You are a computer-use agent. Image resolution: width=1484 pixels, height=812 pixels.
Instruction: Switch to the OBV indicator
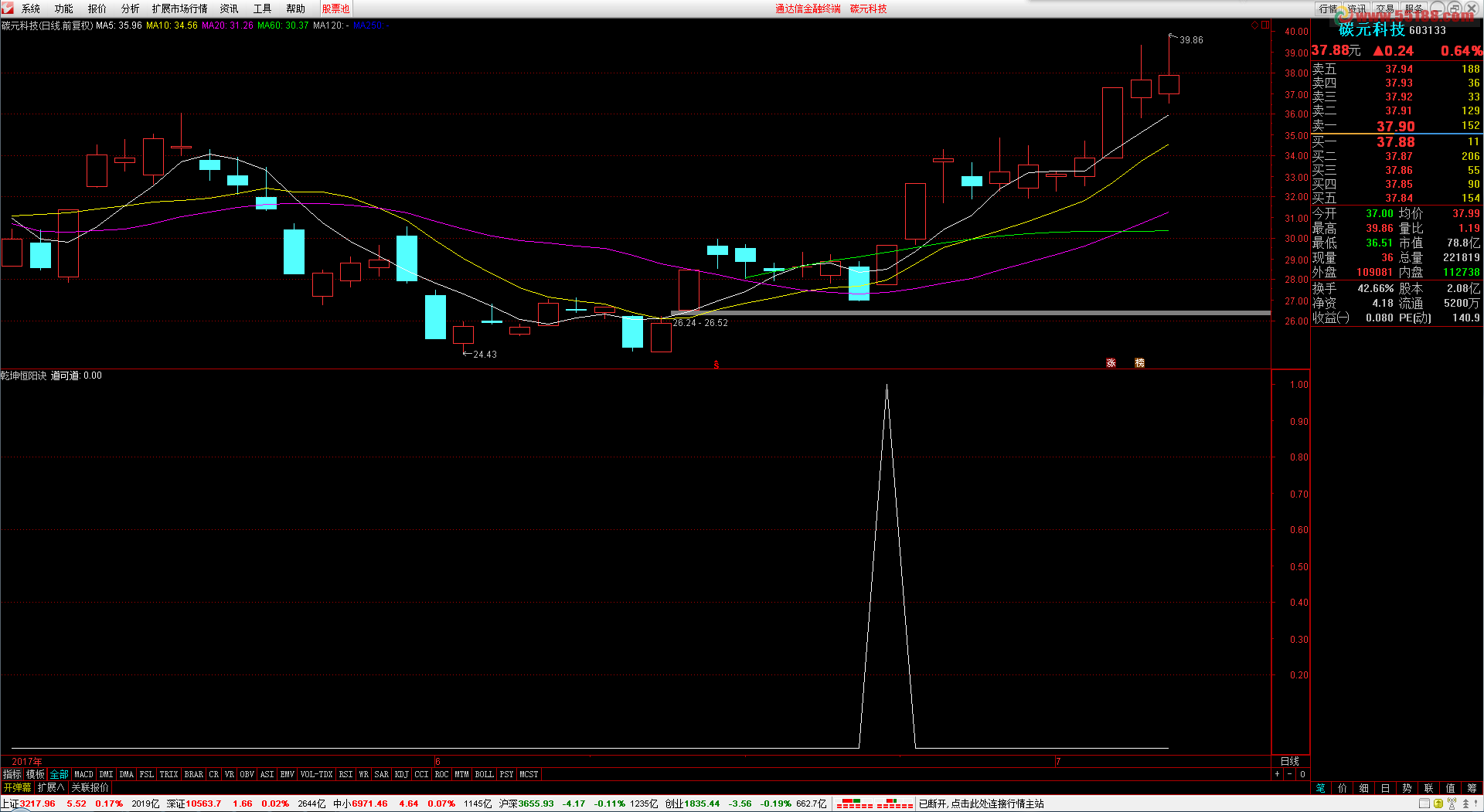(x=247, y=774)
